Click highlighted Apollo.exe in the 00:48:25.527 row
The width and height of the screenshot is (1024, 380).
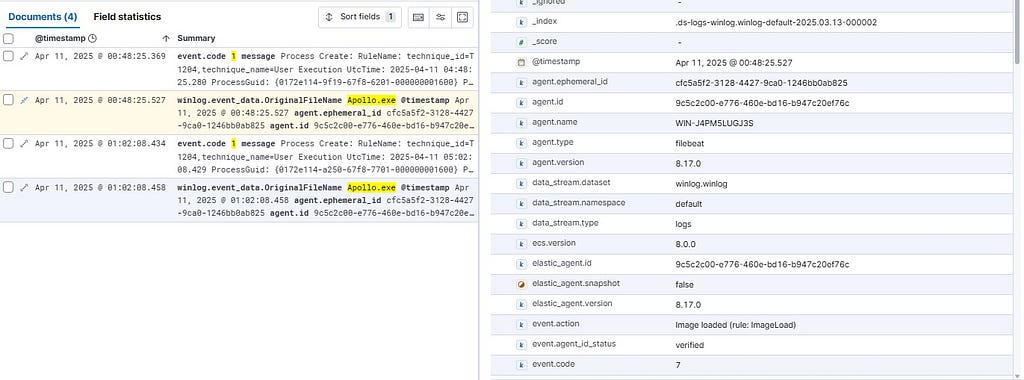[371, 101]
